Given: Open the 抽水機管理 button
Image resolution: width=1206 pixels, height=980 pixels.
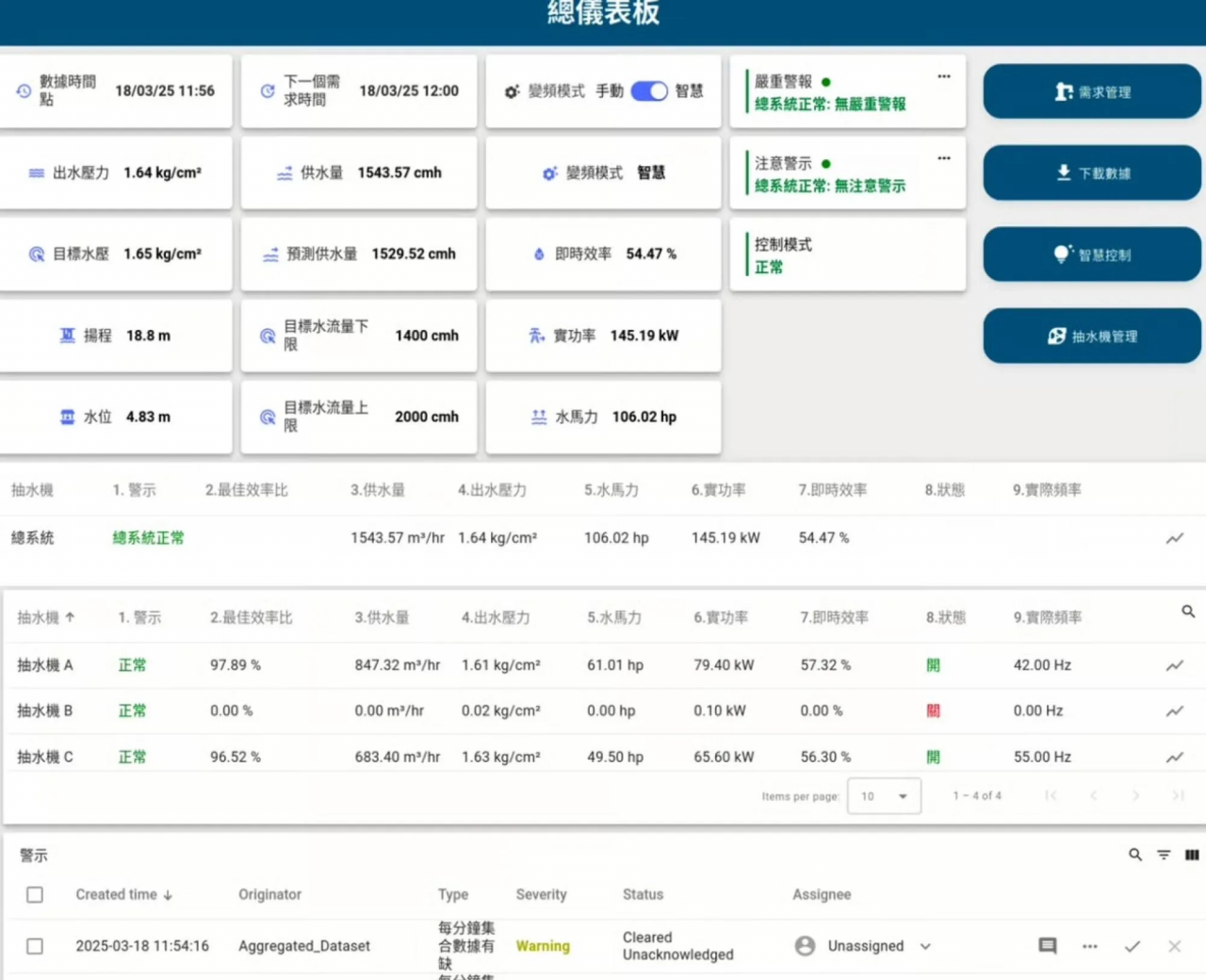Looking at the screenshot, I should click(x=1092, y=336).
